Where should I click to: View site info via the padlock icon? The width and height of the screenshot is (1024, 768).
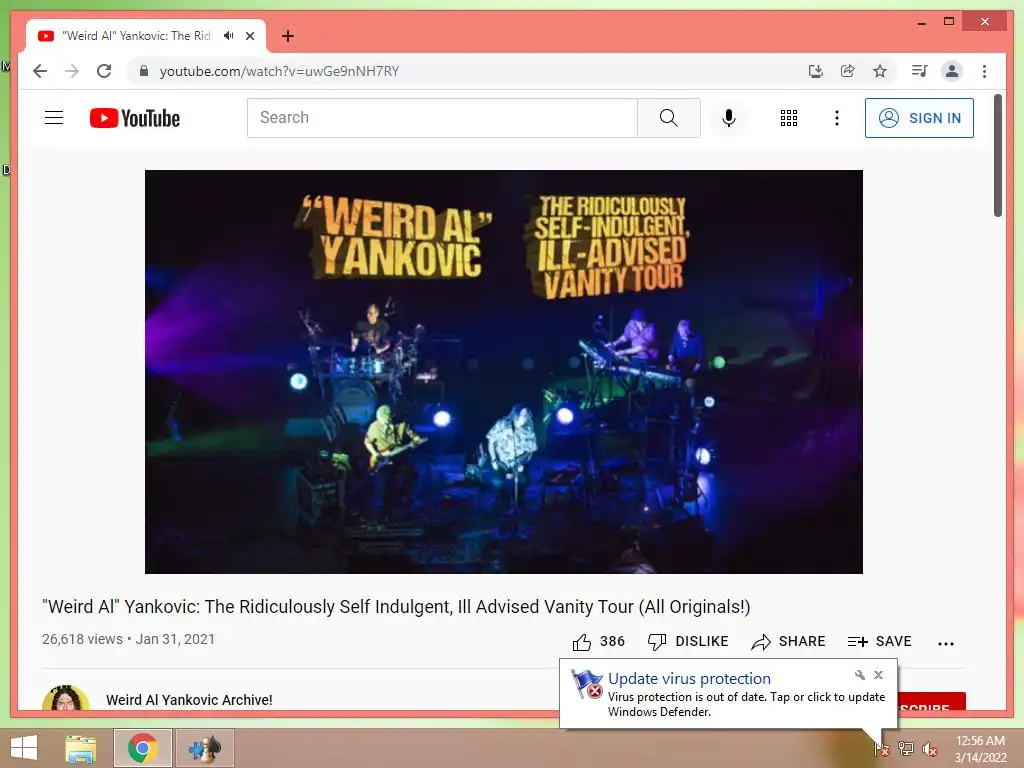click(x=144, y=71)
